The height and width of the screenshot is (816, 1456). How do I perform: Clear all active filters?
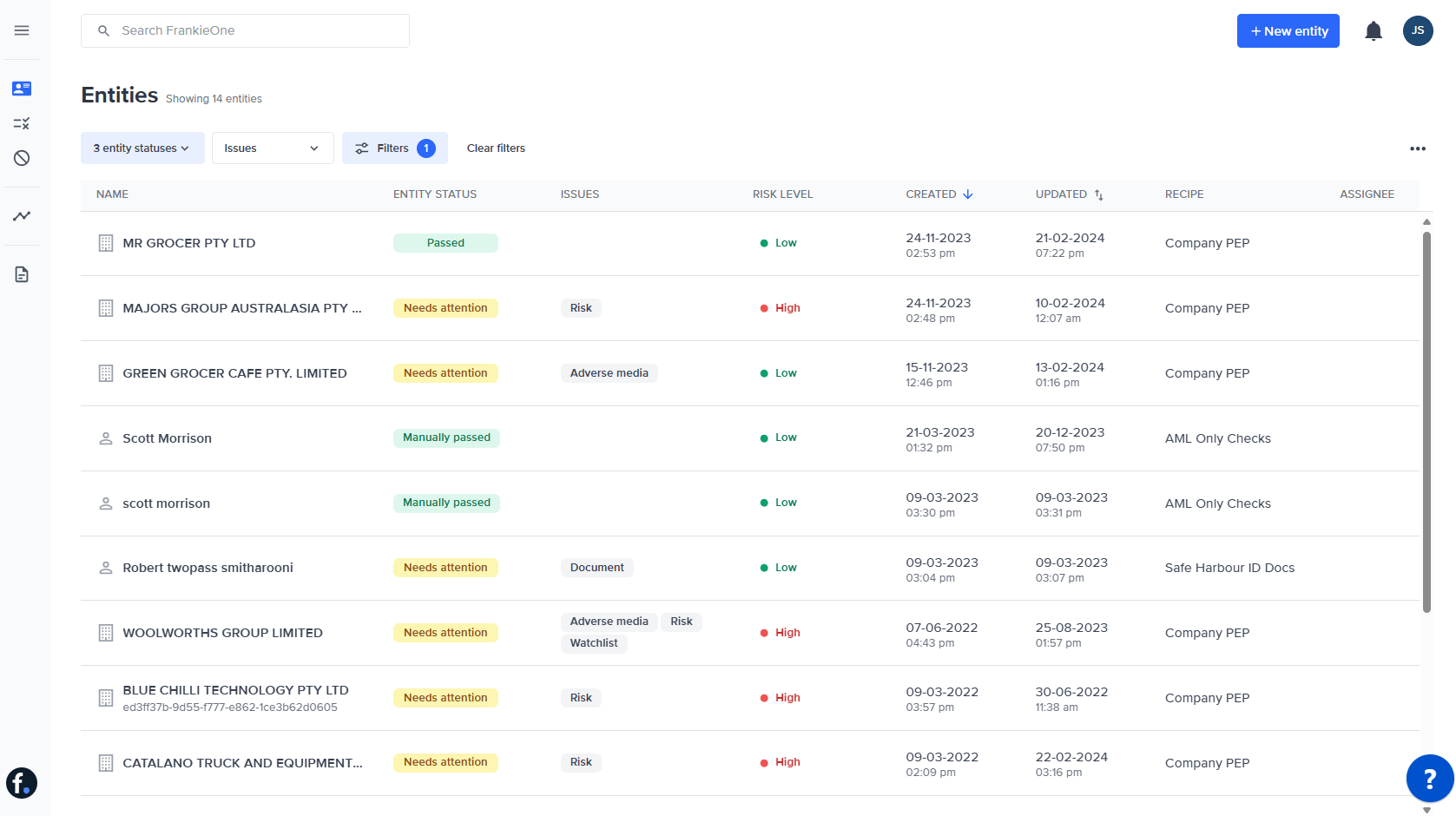(496, 148)
